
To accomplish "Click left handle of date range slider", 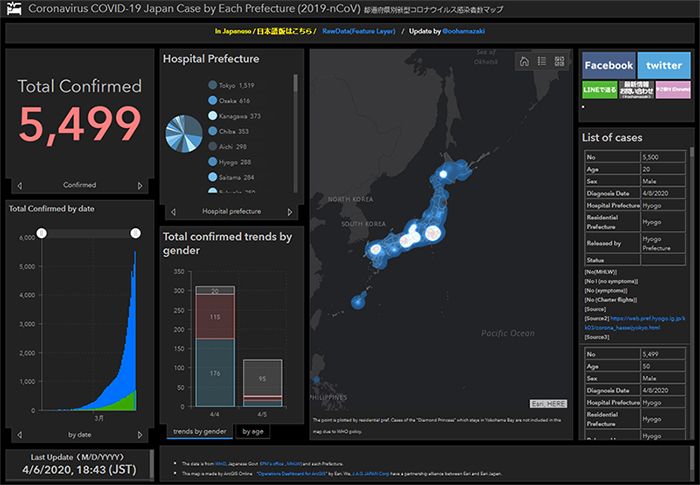I will click(x=41, y=233).
